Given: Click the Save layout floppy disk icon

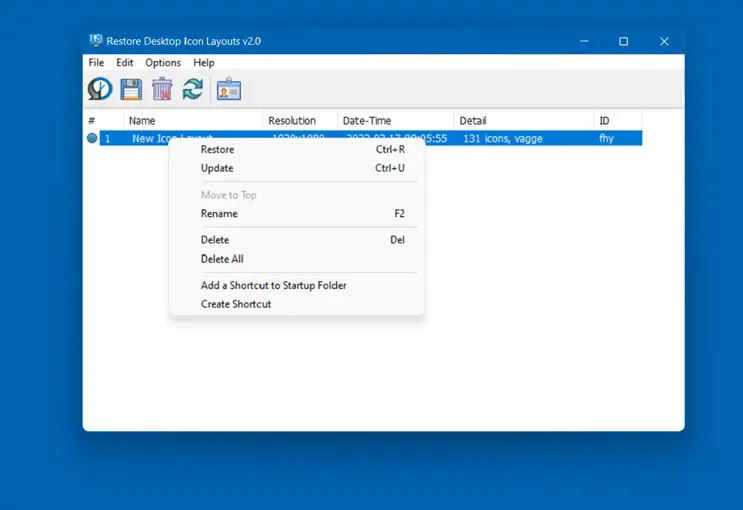Looking at the screenshot, I should tap(131, 89).
